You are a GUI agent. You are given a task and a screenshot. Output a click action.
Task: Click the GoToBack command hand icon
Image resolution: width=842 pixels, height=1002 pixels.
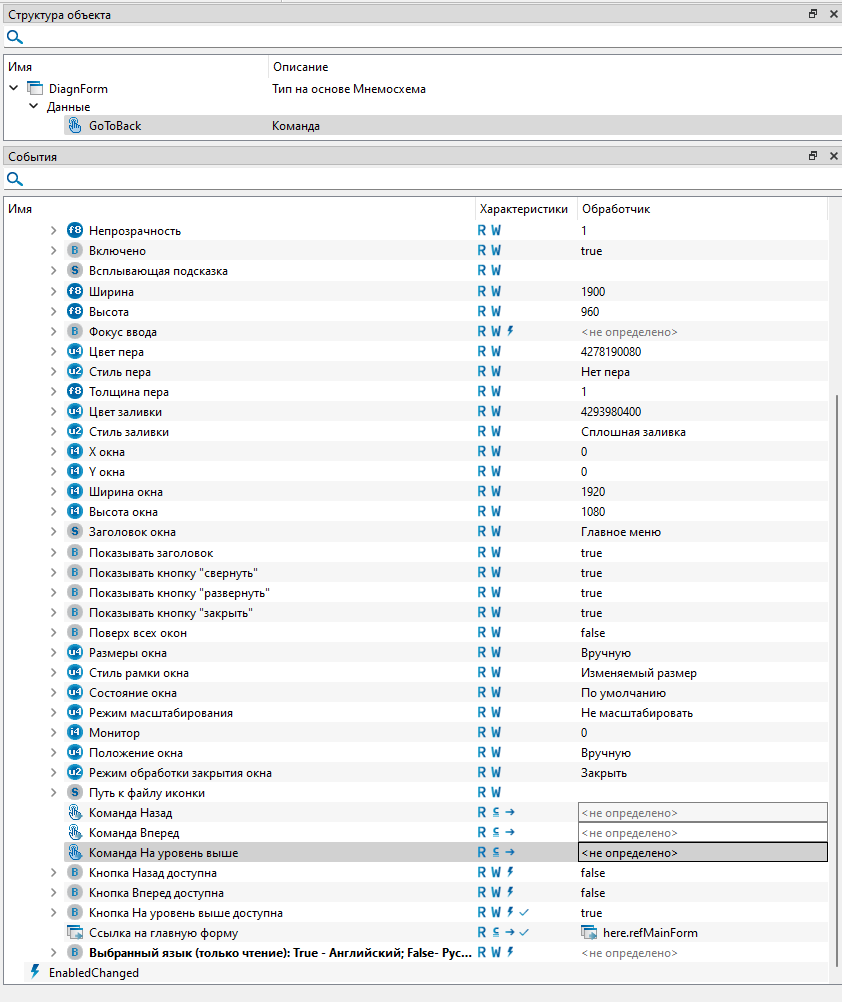(75, 126)
